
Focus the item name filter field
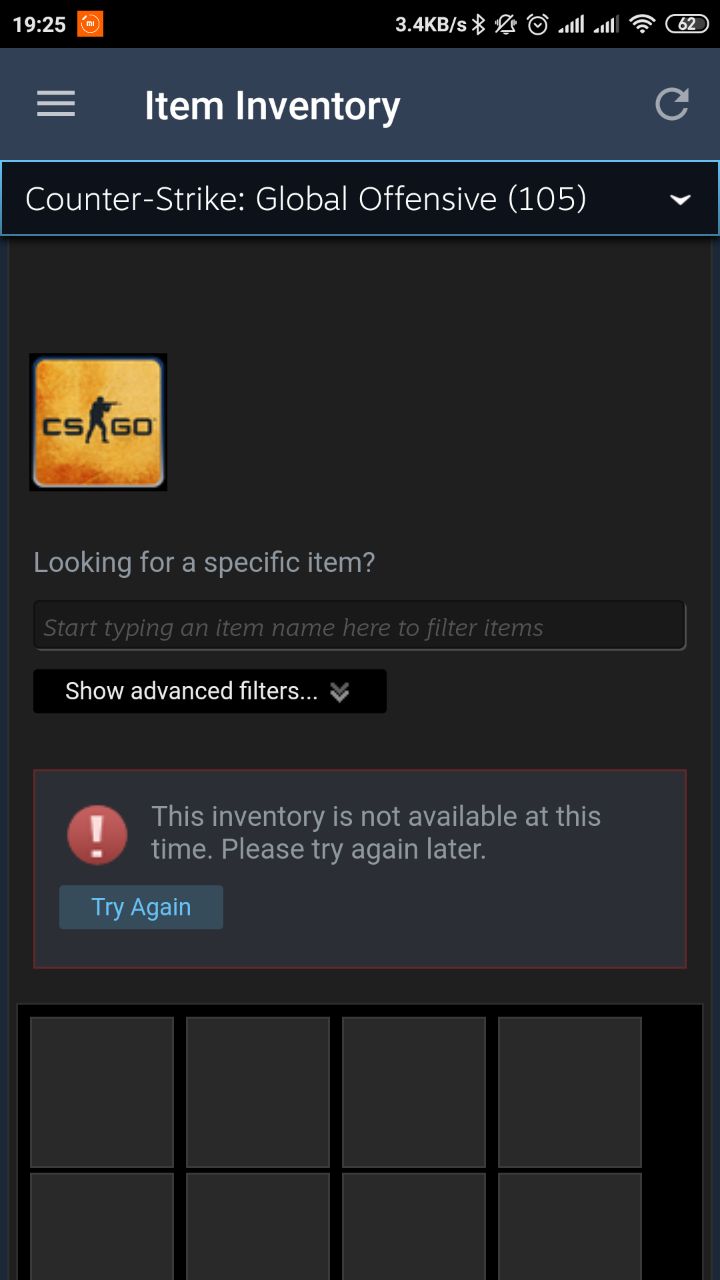360,627
